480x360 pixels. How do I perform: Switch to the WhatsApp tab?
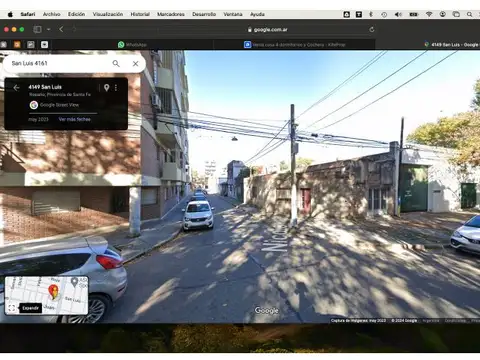(132, 44)
